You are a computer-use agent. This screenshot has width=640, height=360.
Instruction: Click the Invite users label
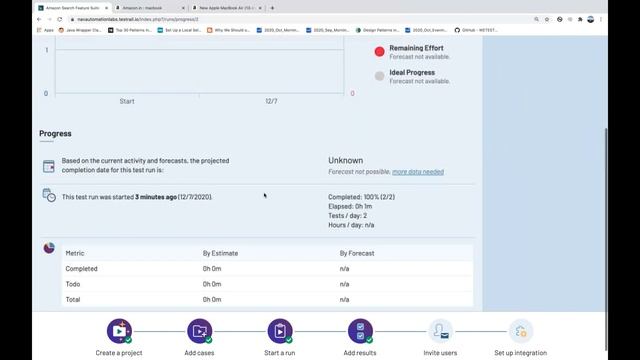coord(440,353)
